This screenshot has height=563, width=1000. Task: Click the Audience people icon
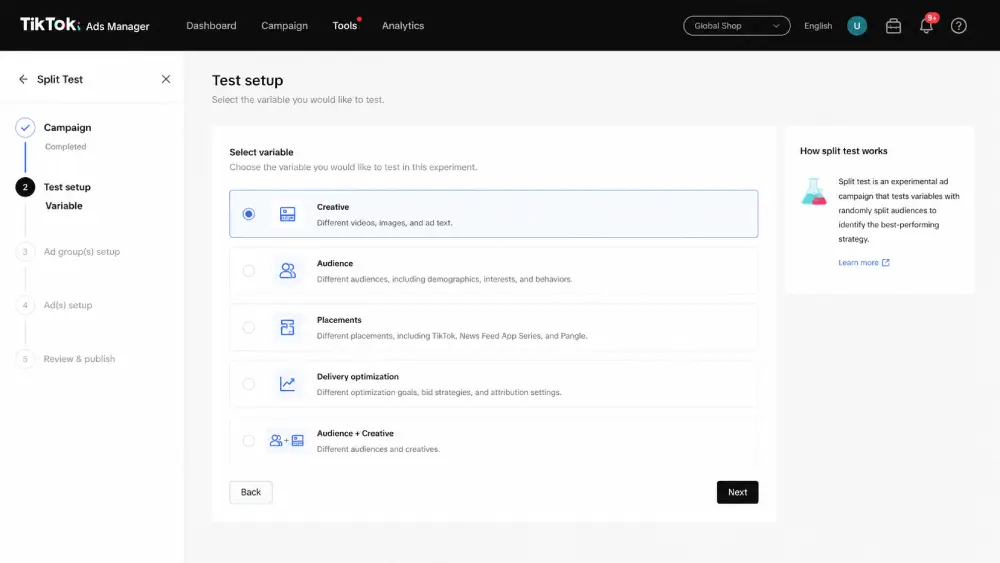pos(288,270)
